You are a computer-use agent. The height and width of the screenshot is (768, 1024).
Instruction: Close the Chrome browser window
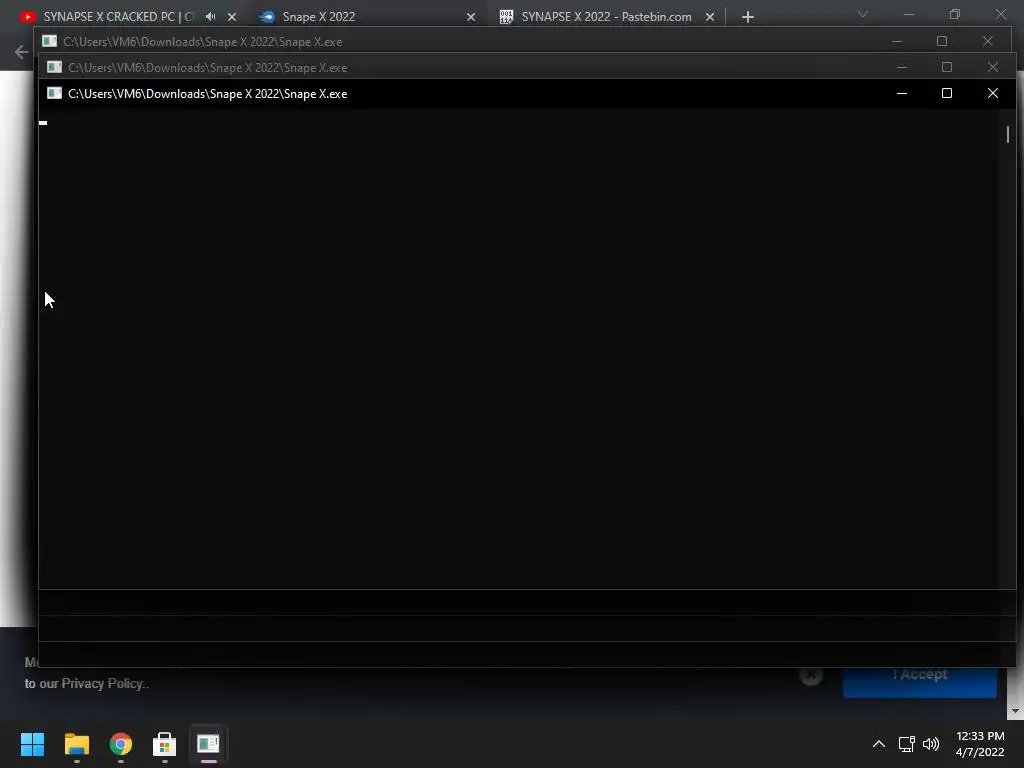(x=1000, y=14)
